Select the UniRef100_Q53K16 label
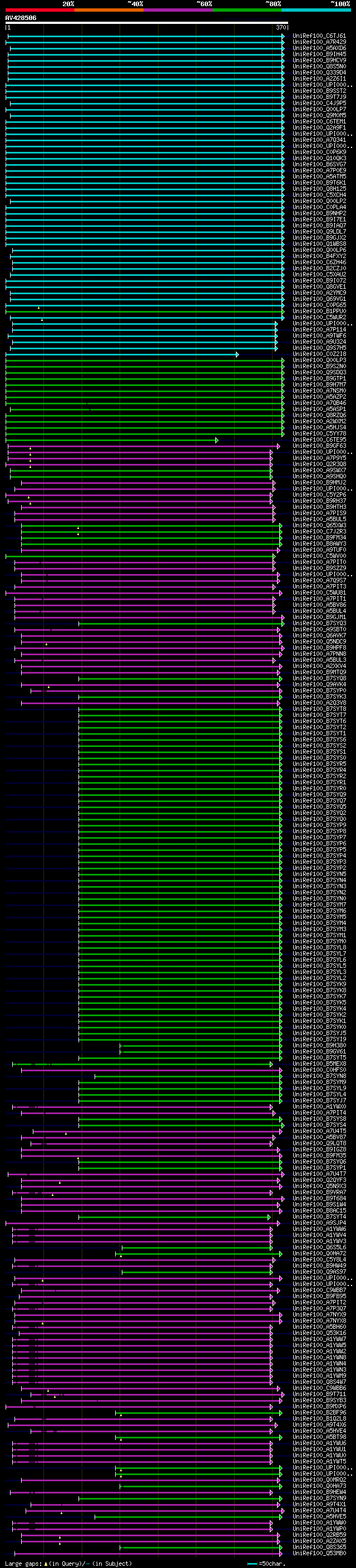This screenshot has width=356, height=1568. (319, 1334)
